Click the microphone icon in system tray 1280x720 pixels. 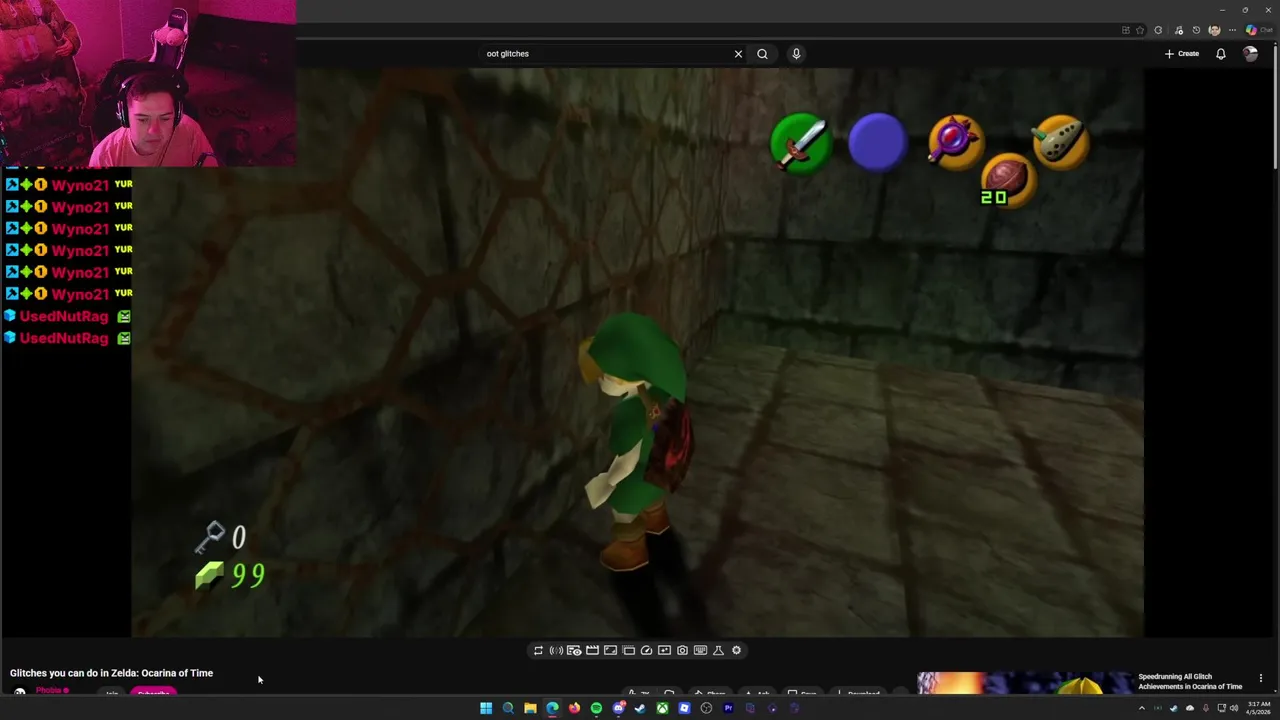pyautogui.click(x=1205, y=708)
